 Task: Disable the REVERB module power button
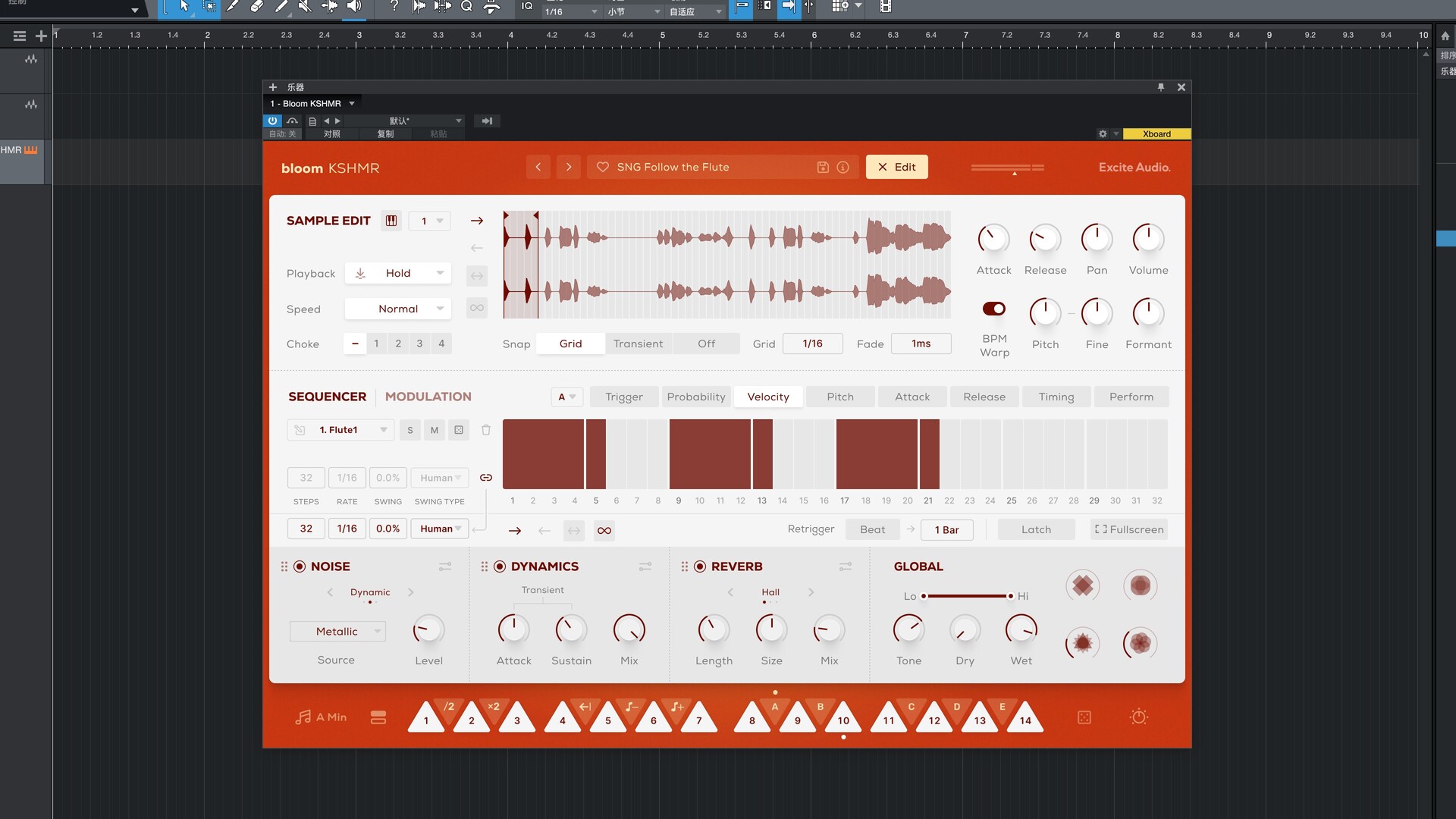(x=700, y=566)
